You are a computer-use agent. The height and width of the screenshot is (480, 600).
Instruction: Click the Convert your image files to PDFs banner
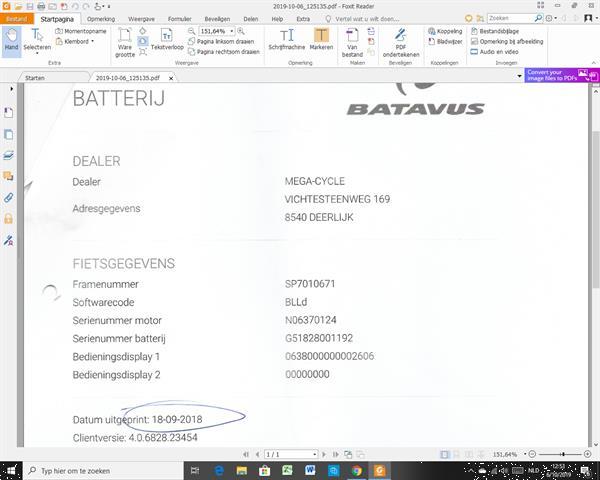[x=561, y=75]
